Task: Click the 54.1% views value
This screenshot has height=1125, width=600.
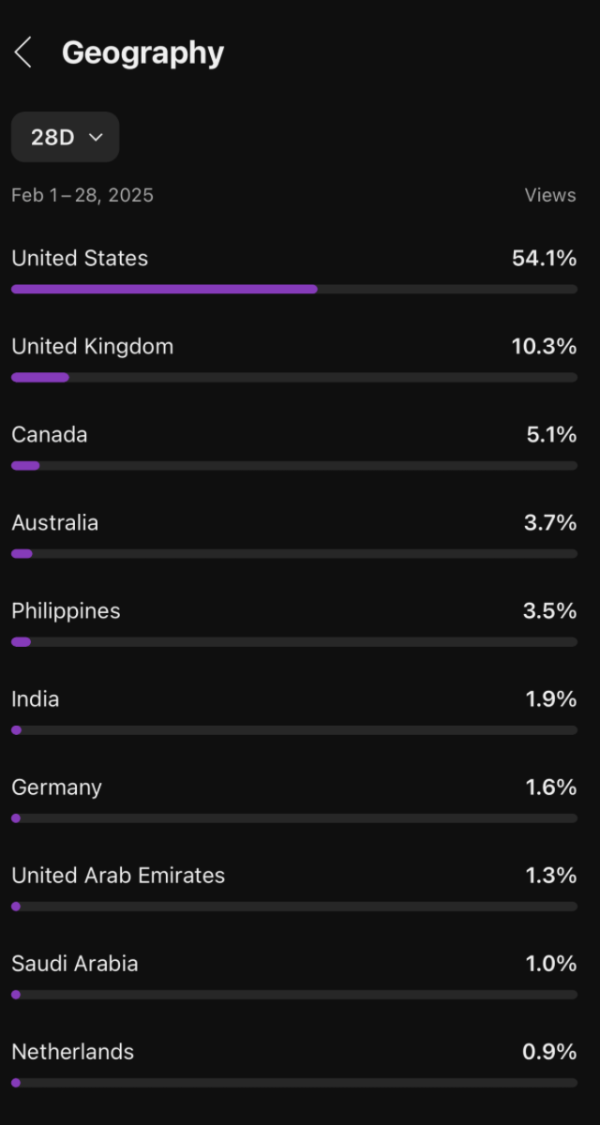Action: click(544, 259)
